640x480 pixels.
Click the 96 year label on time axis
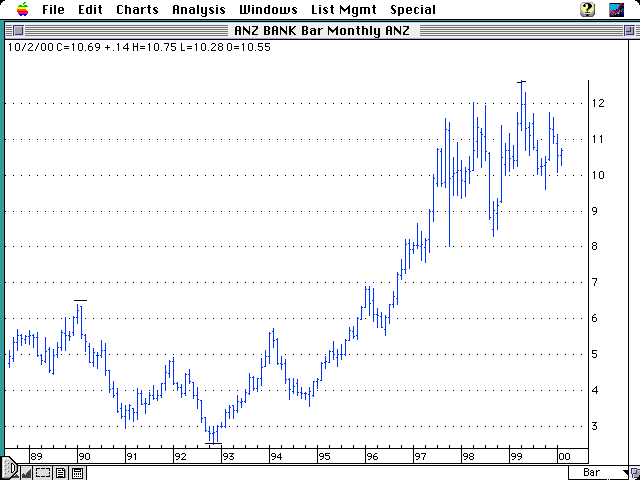pos(372,456)
